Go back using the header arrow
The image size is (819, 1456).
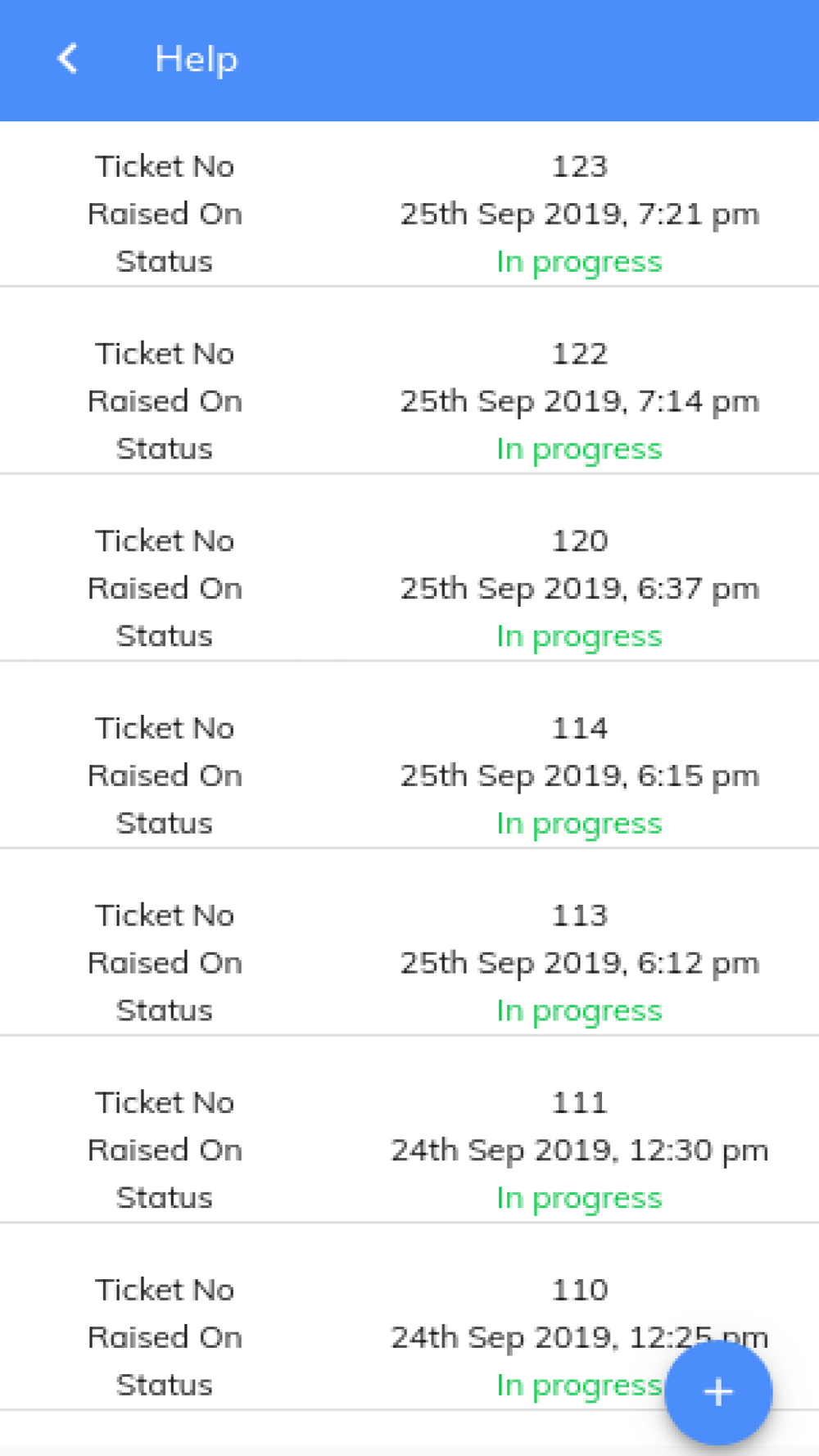coord(68,59)
